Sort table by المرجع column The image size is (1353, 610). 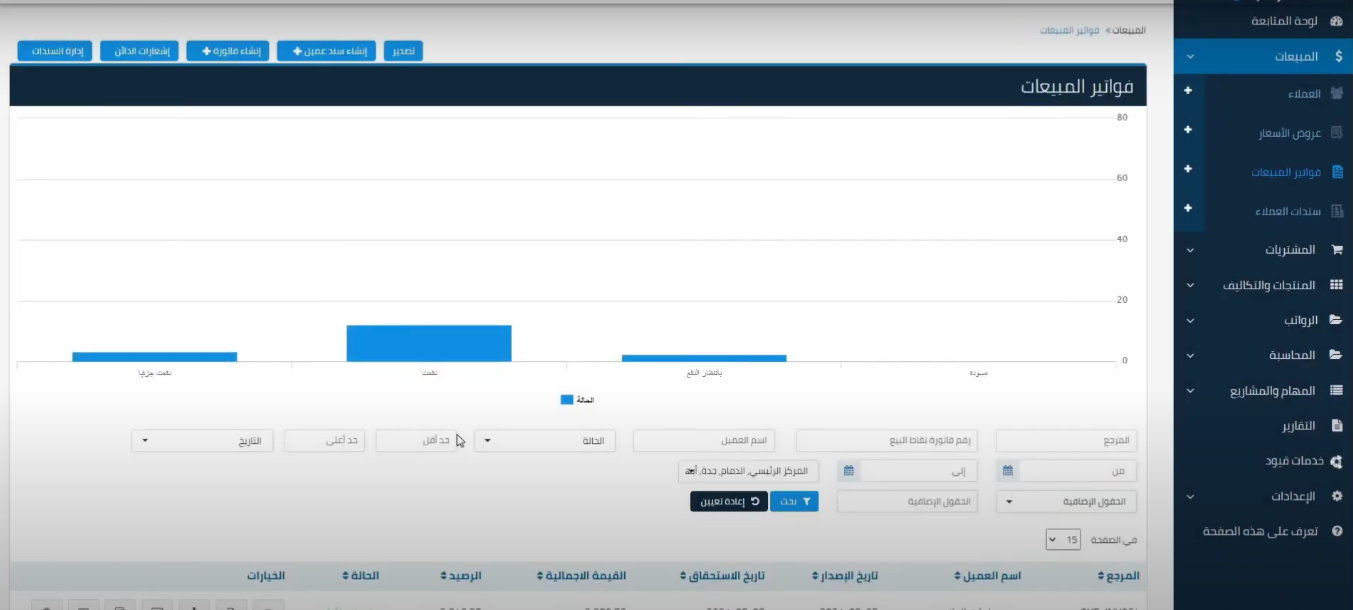click(1118, 576)
